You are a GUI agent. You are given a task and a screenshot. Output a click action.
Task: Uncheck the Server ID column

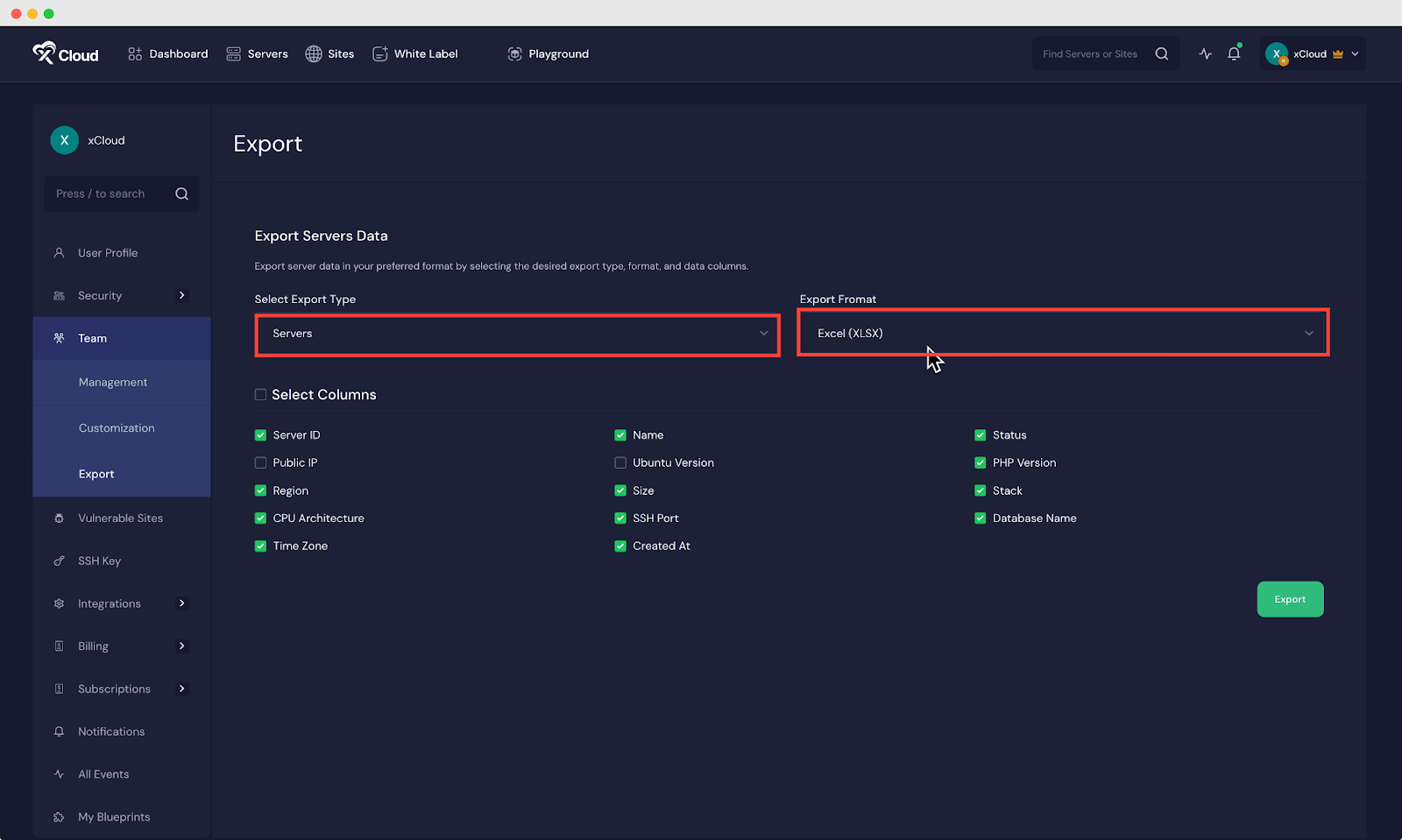[260, 434]
